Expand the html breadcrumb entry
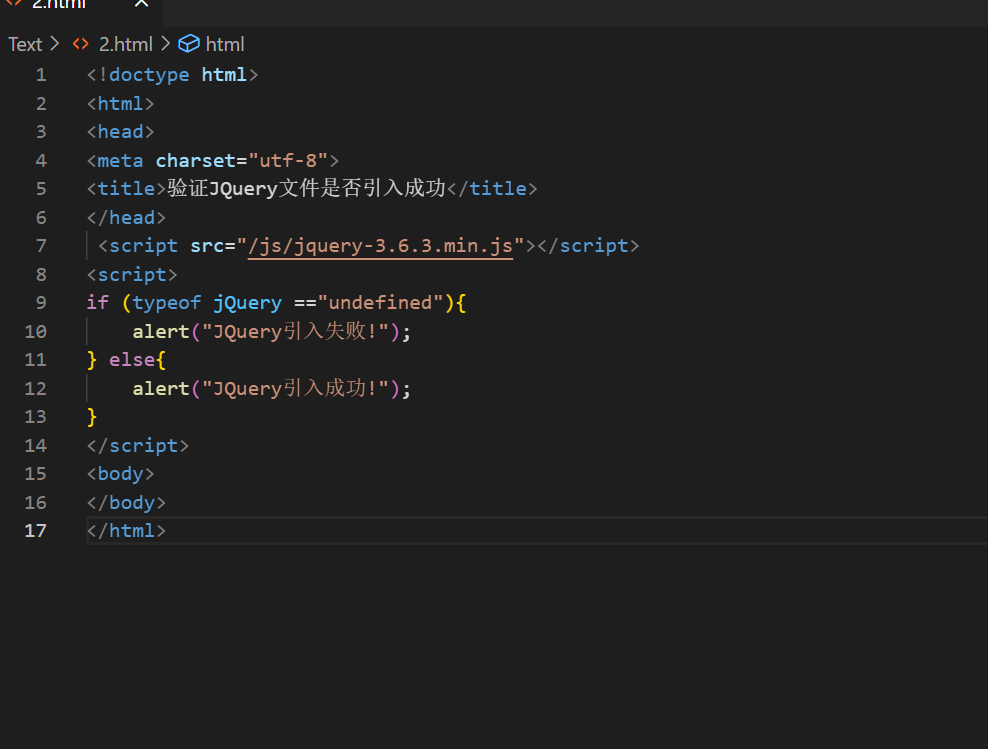Image resolution: width=988 pixels, height=749 pixels. [225, 44]
